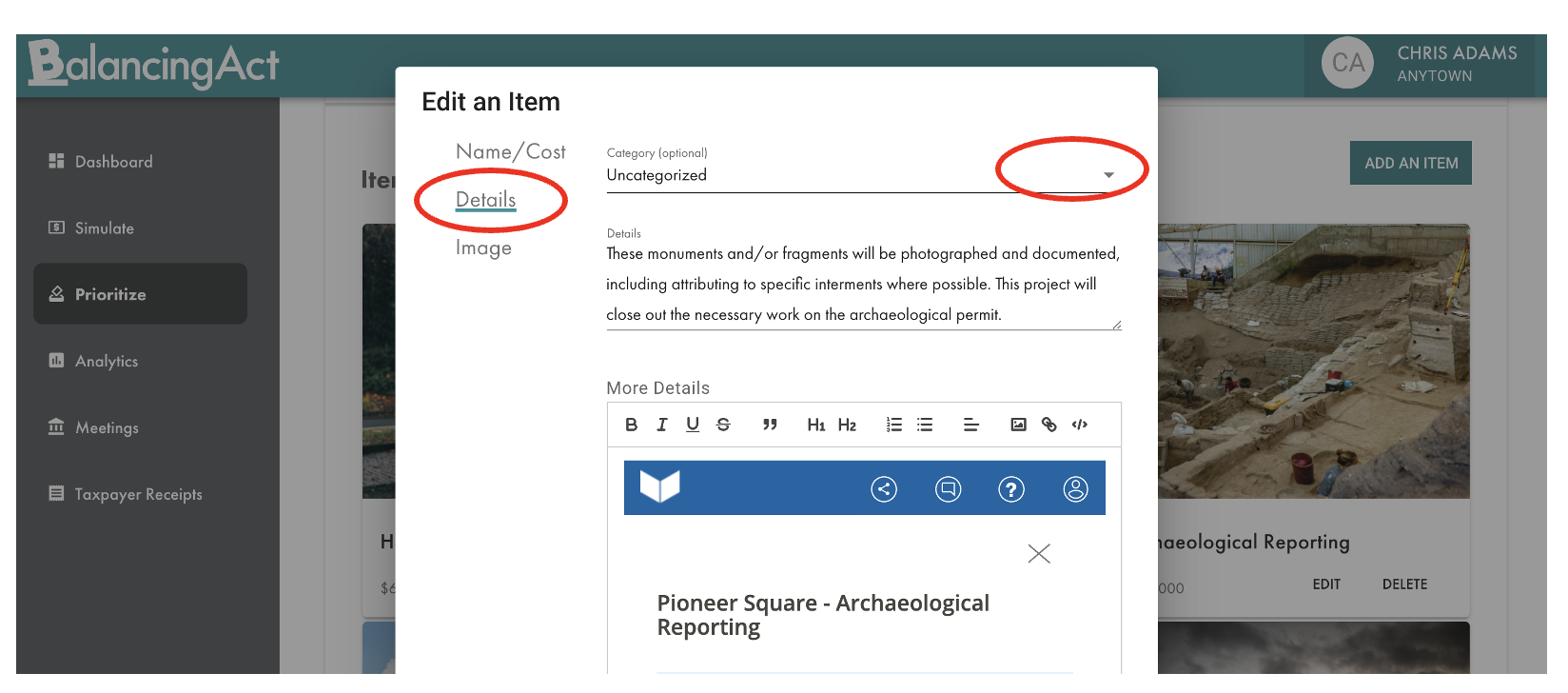Set Heading 1 style in the editor
This screenshot has width=1568, height=693.
pyautogui.click(x=815, y=425)
